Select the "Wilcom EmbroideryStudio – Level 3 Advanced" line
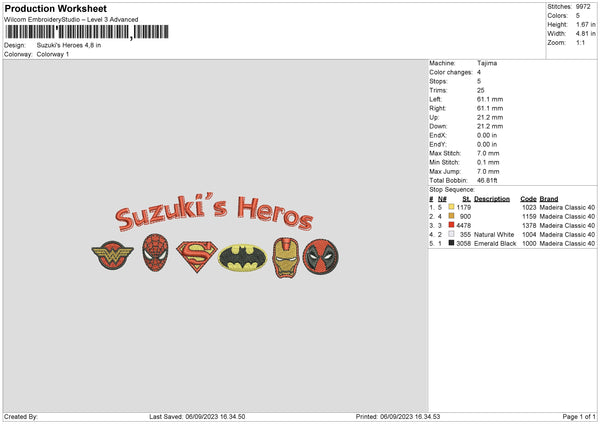Image resolution: width=600 pixels, height=424 pixels. click(x=71, y=20)
